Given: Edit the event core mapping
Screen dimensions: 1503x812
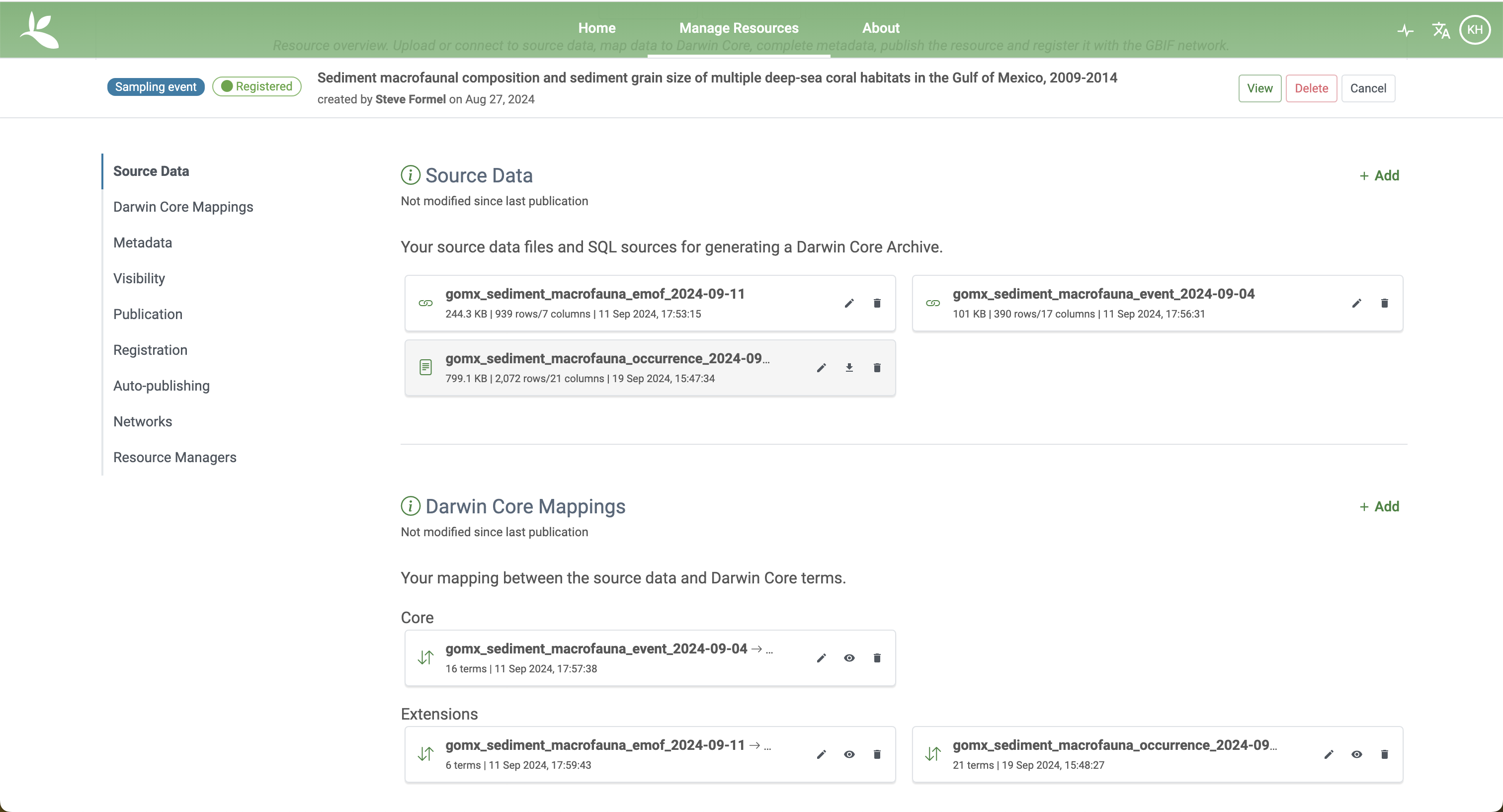Looking at the screenshot, I should (x=821, y=658).
